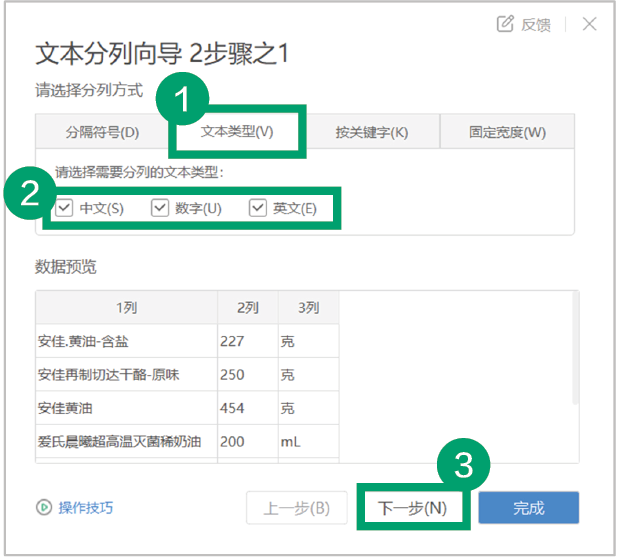Click the feedback (反馈) pencil icon
617x559 pixels.
coord(505,24)
